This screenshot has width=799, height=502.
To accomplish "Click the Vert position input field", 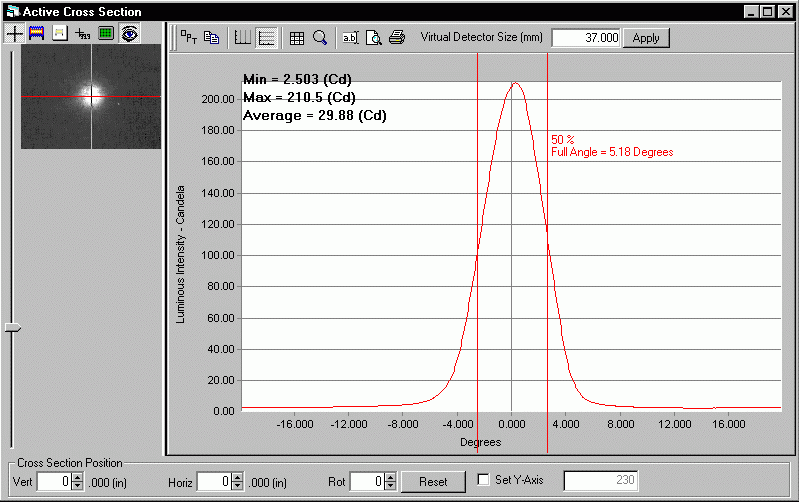I will point(55,482).
